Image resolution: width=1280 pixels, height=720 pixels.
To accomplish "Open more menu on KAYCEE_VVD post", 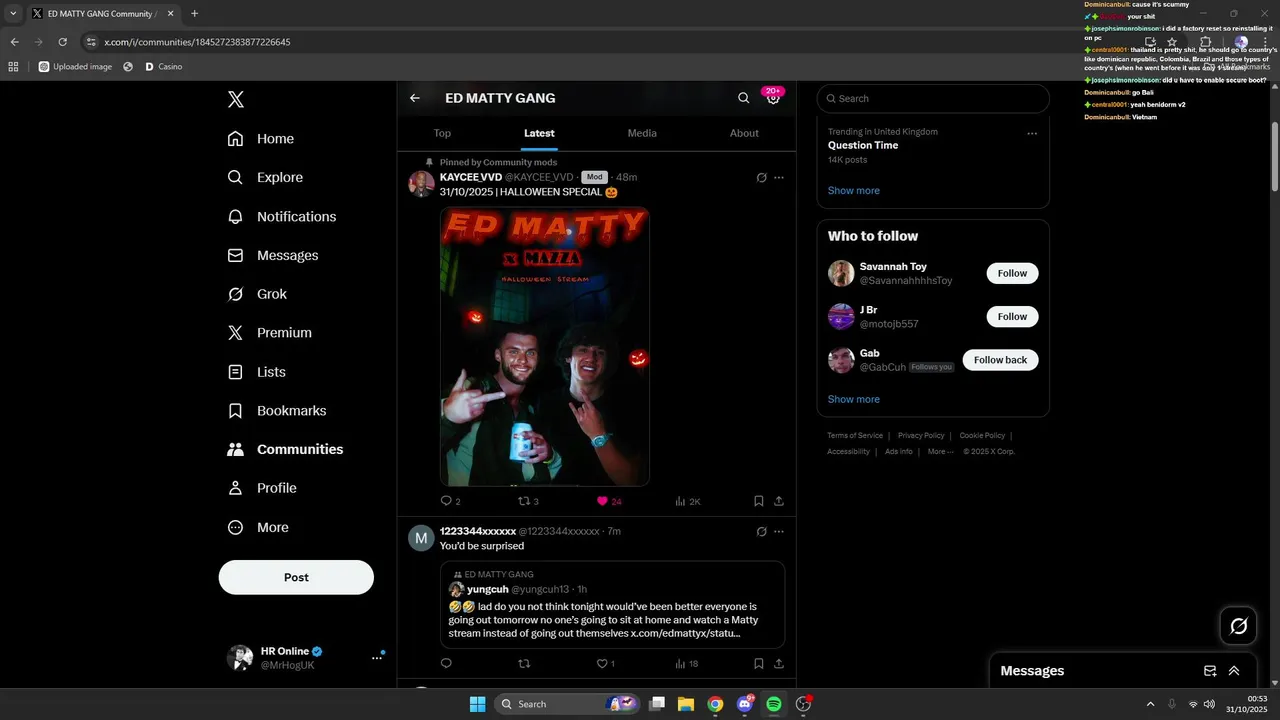I will (779, 177).
